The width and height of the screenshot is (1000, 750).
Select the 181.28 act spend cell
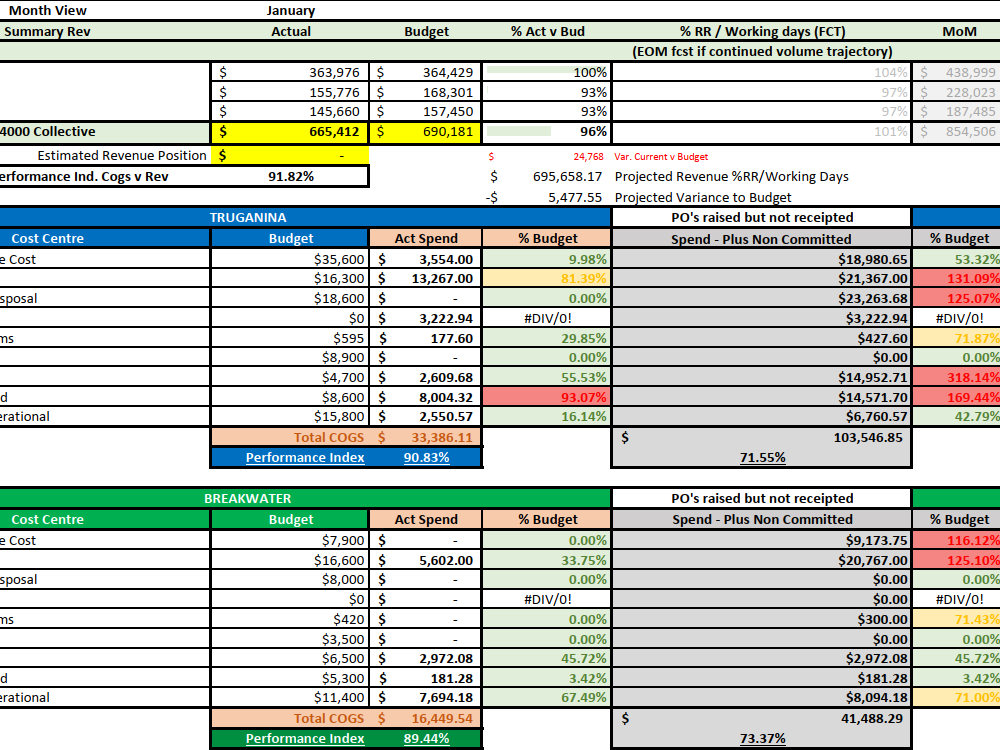click(x=426, y=678)
